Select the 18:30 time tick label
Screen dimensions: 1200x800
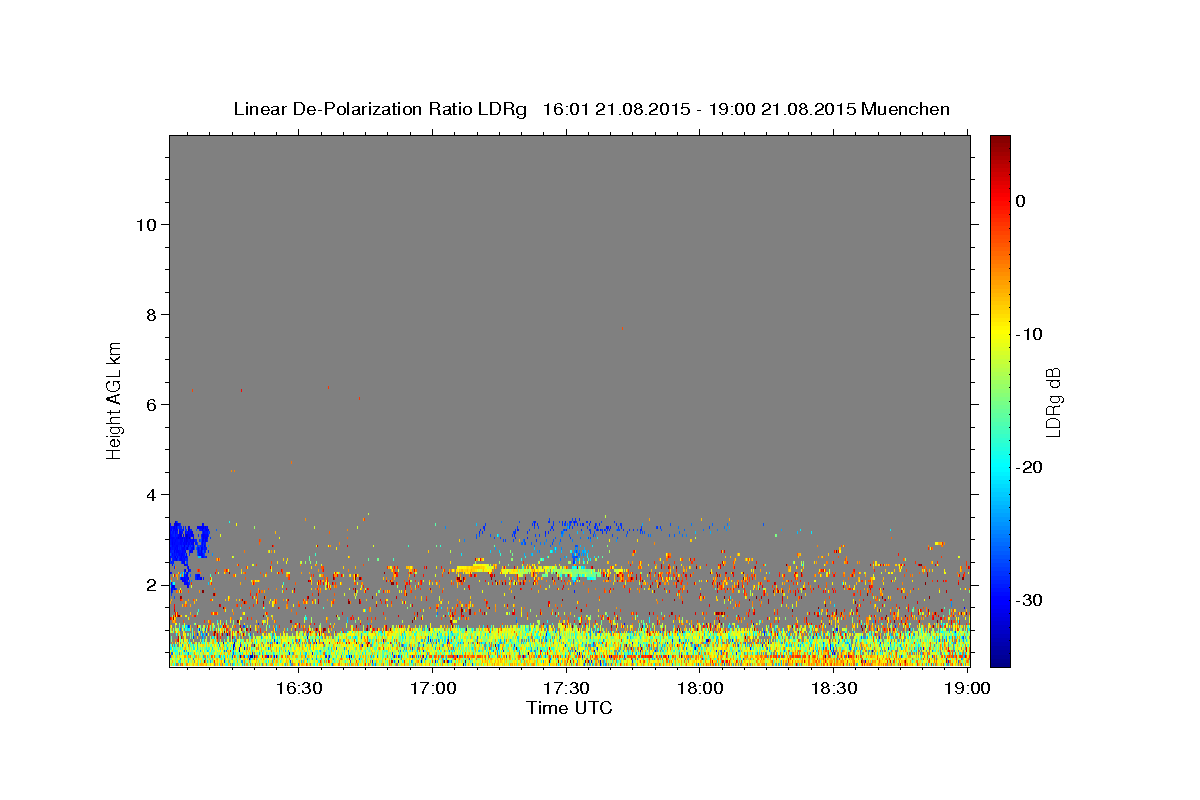833,688
